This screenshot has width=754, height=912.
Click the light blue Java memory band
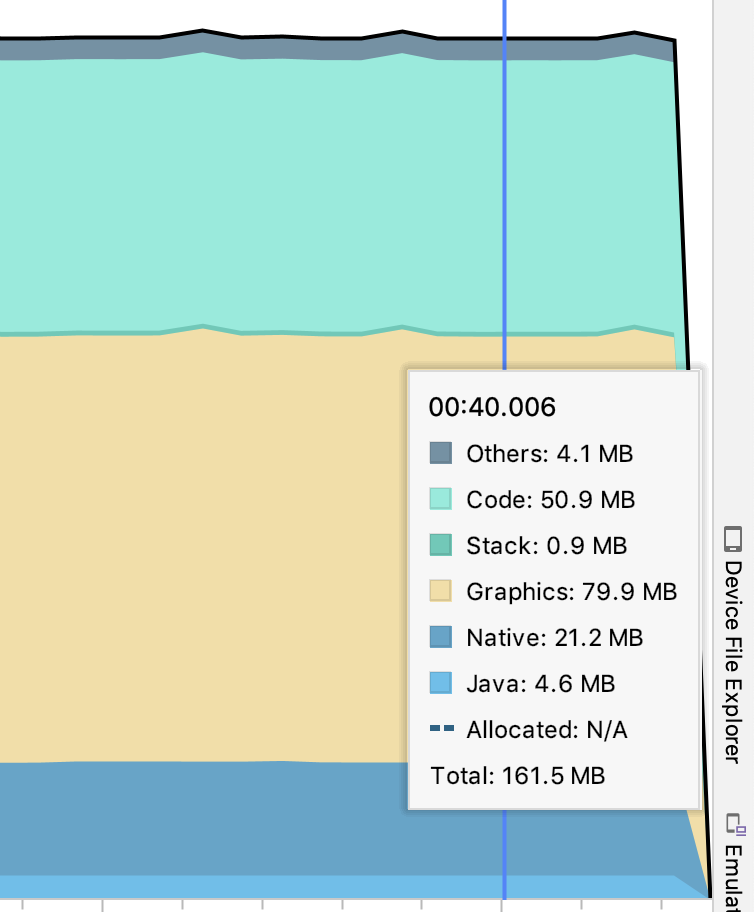click(x=200, y=886)
